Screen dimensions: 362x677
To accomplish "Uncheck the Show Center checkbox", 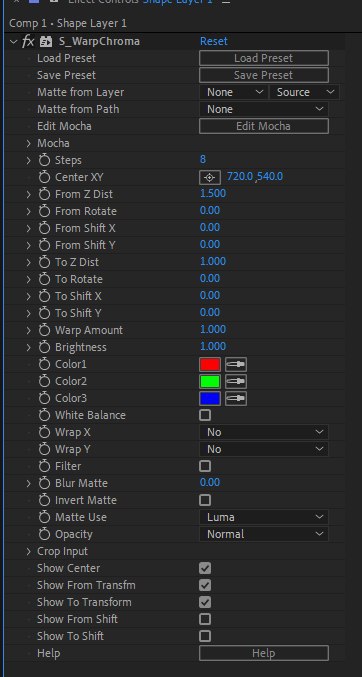I will coord(205,568).
